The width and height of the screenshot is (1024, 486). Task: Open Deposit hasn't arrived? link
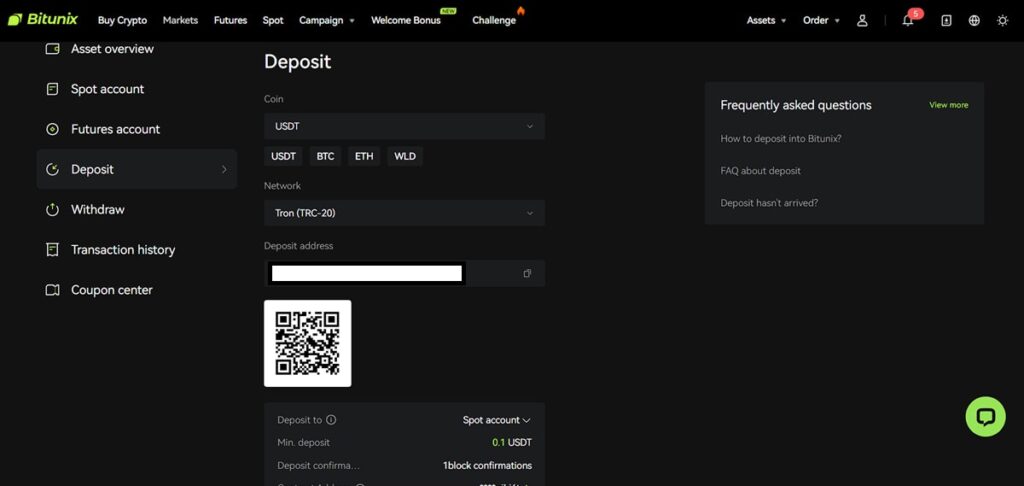(769, 202)
